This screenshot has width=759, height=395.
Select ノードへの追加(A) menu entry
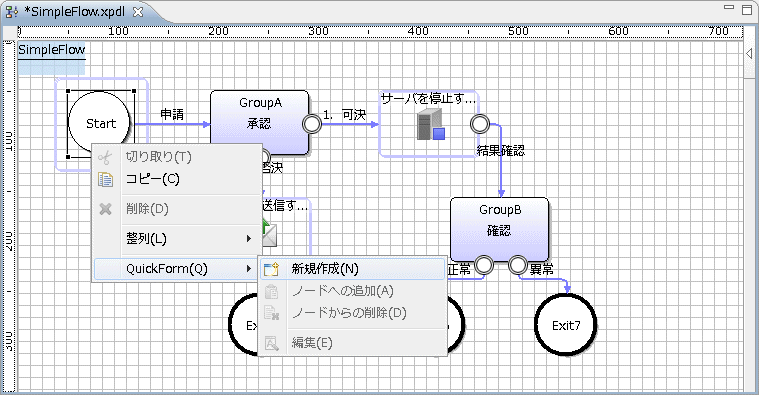[x=352, y=291]
